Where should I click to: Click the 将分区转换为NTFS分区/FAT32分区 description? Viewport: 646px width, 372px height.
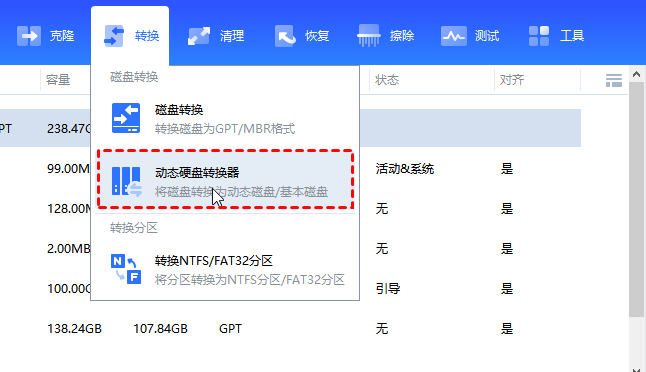[250, 280]
